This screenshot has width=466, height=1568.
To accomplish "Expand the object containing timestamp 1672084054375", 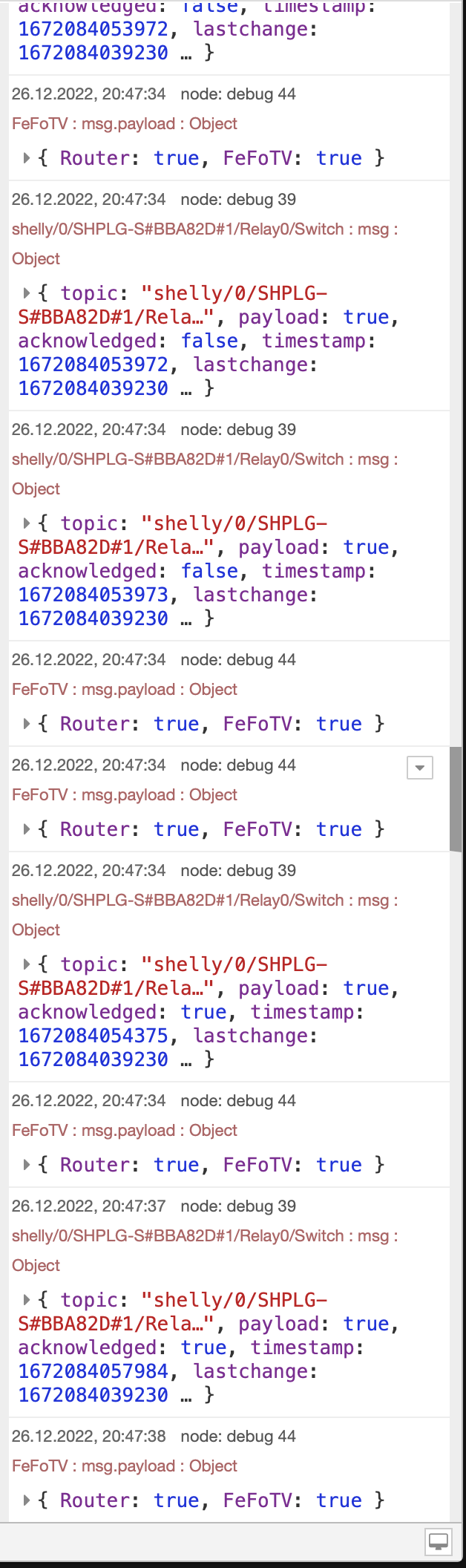I will [x=27, y=964].
